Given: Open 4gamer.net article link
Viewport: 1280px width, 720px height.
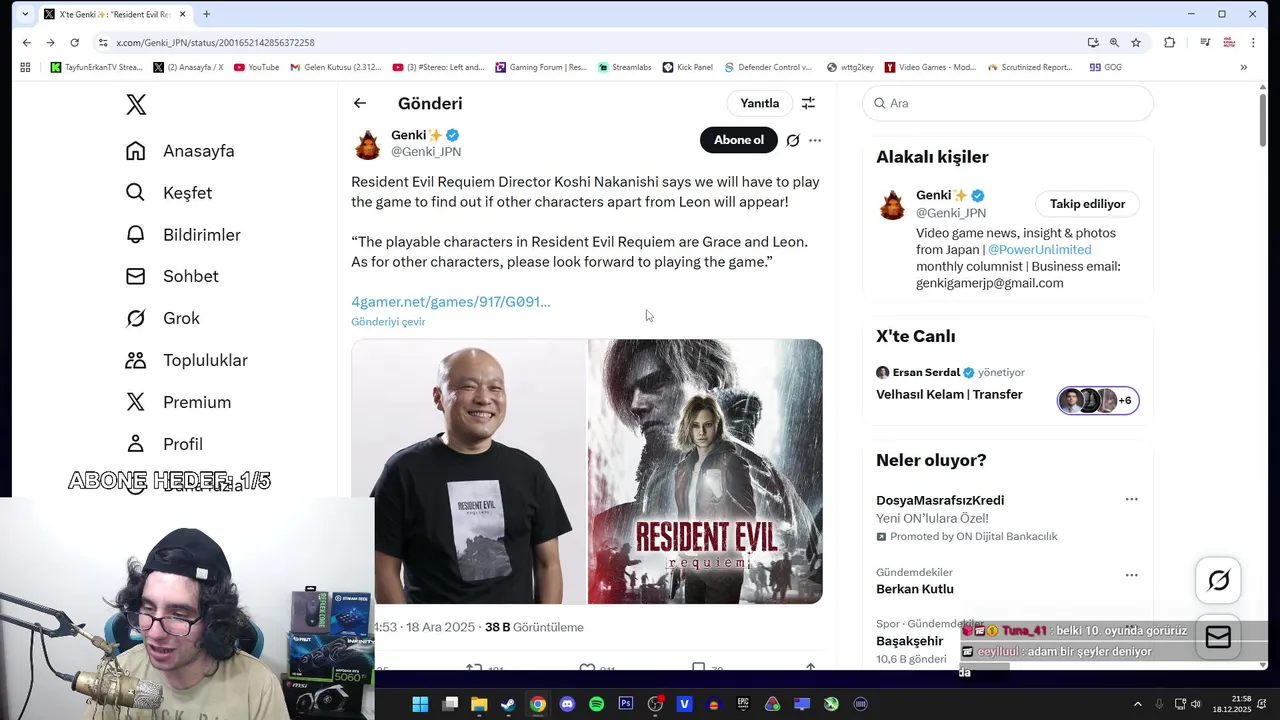Looking at the screenshot, I should [x=450, y=301].
